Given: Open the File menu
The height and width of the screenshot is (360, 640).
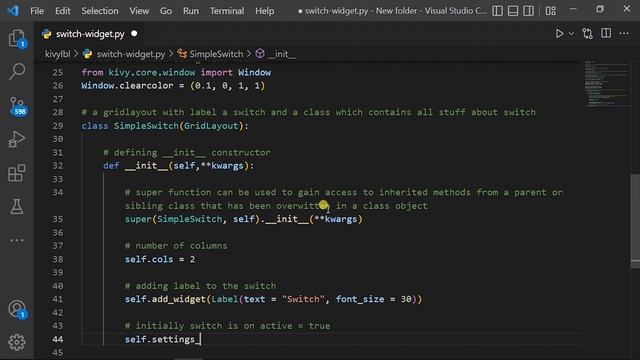Looking at the screenshot, I should coord(37,11).
